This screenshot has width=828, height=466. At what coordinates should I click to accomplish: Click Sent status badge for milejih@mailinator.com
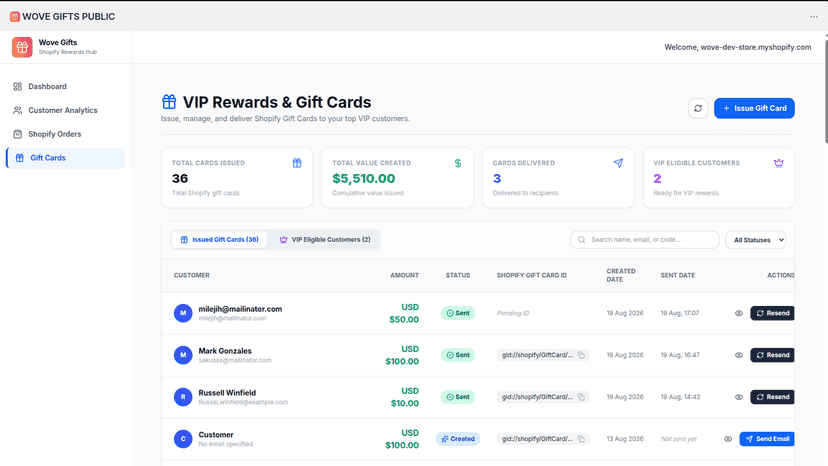pos(458,313)
